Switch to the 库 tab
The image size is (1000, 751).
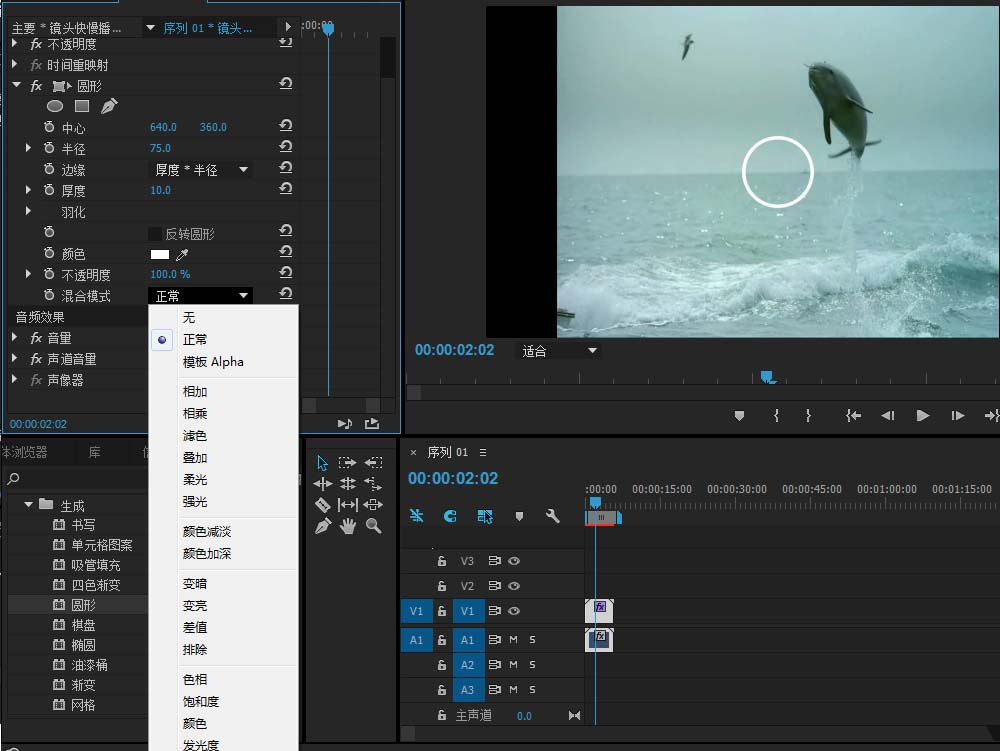pyautogui.click(x=94, y=452)
